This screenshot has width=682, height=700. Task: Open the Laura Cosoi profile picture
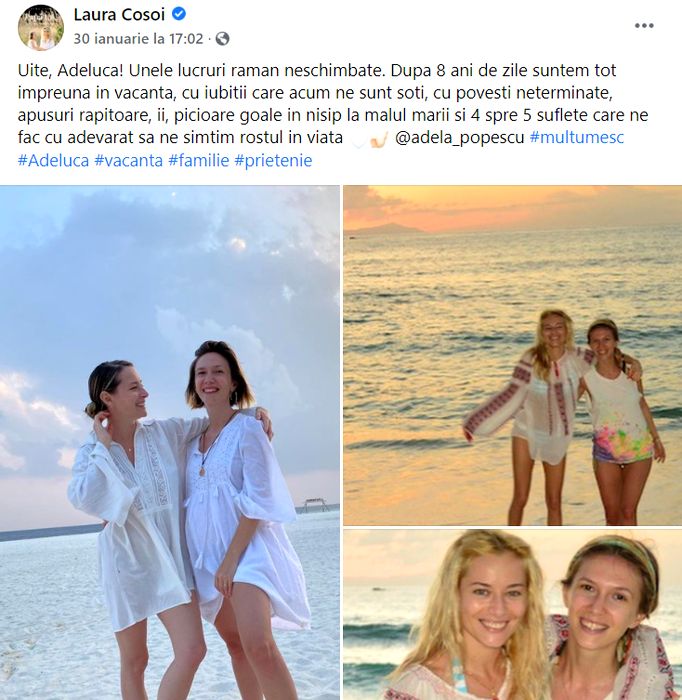pos(41,27)
